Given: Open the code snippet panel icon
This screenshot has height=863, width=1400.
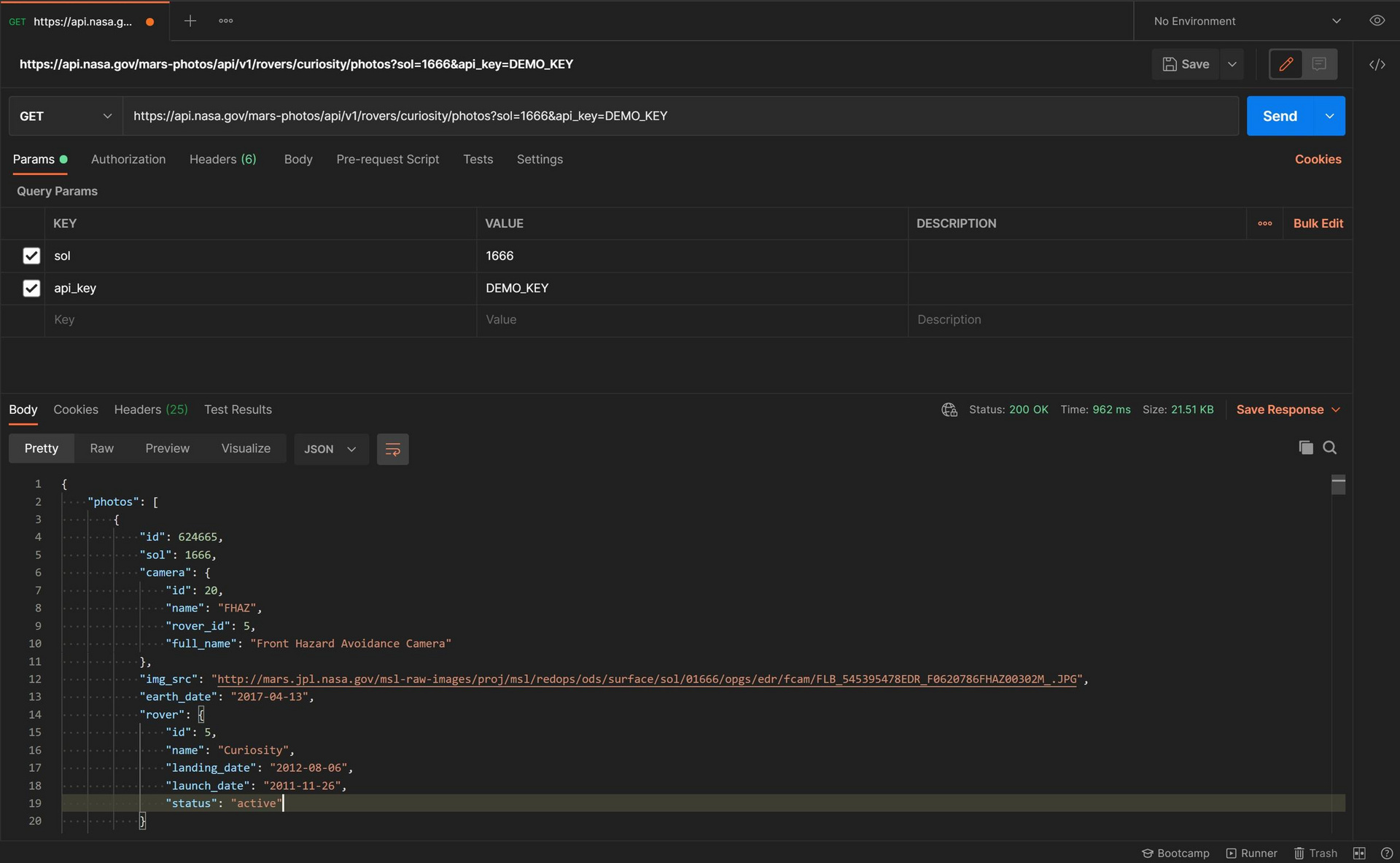Looking at the screenshot, I should tap(1377, 64).
